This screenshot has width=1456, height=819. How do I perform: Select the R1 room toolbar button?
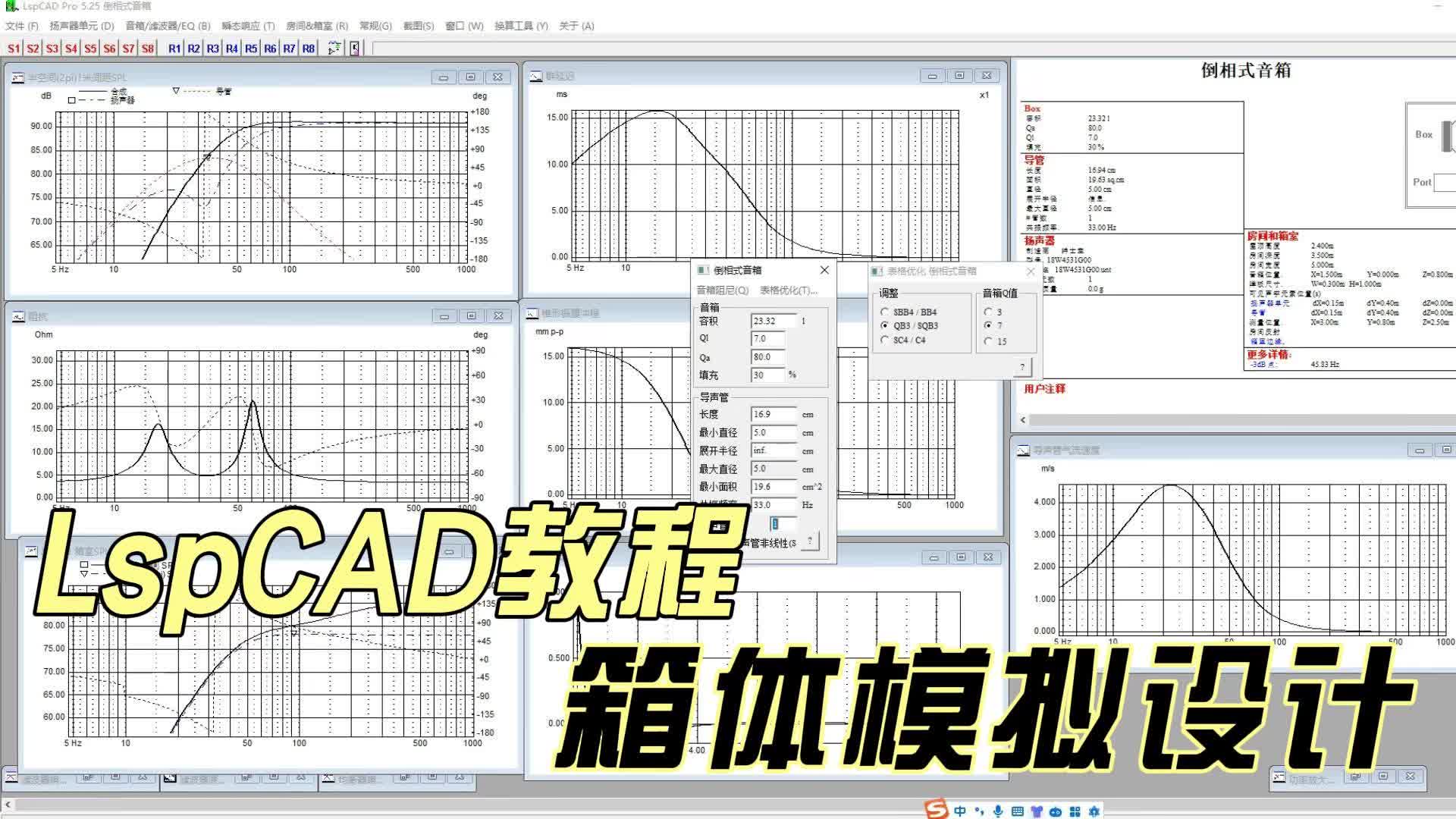[174, 49]
